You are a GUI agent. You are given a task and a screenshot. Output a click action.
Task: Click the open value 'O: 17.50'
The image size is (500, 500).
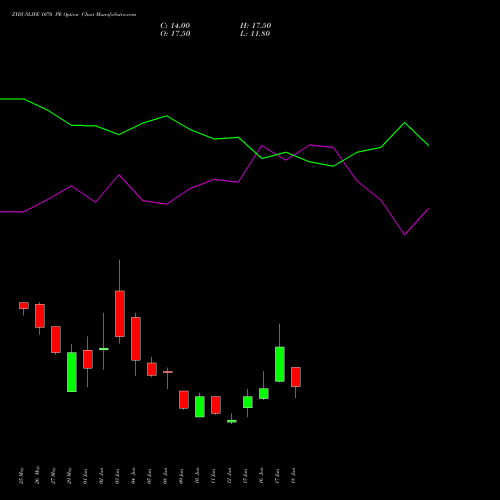tap(175, 34)
